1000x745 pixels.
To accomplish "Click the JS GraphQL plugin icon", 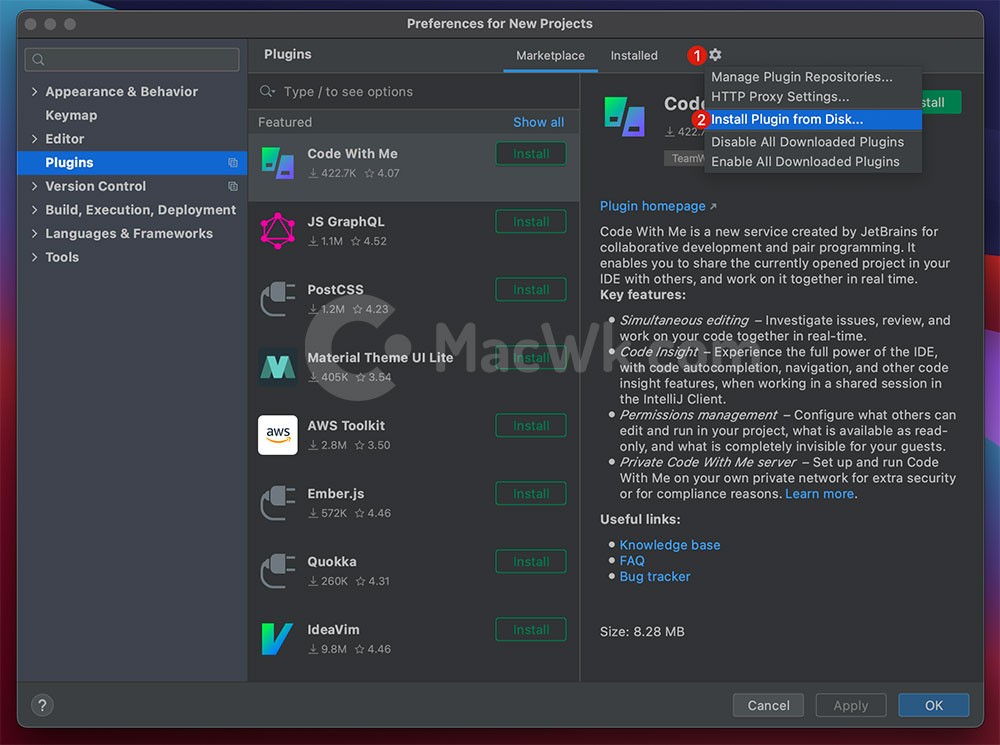I will tap(277, 231).
